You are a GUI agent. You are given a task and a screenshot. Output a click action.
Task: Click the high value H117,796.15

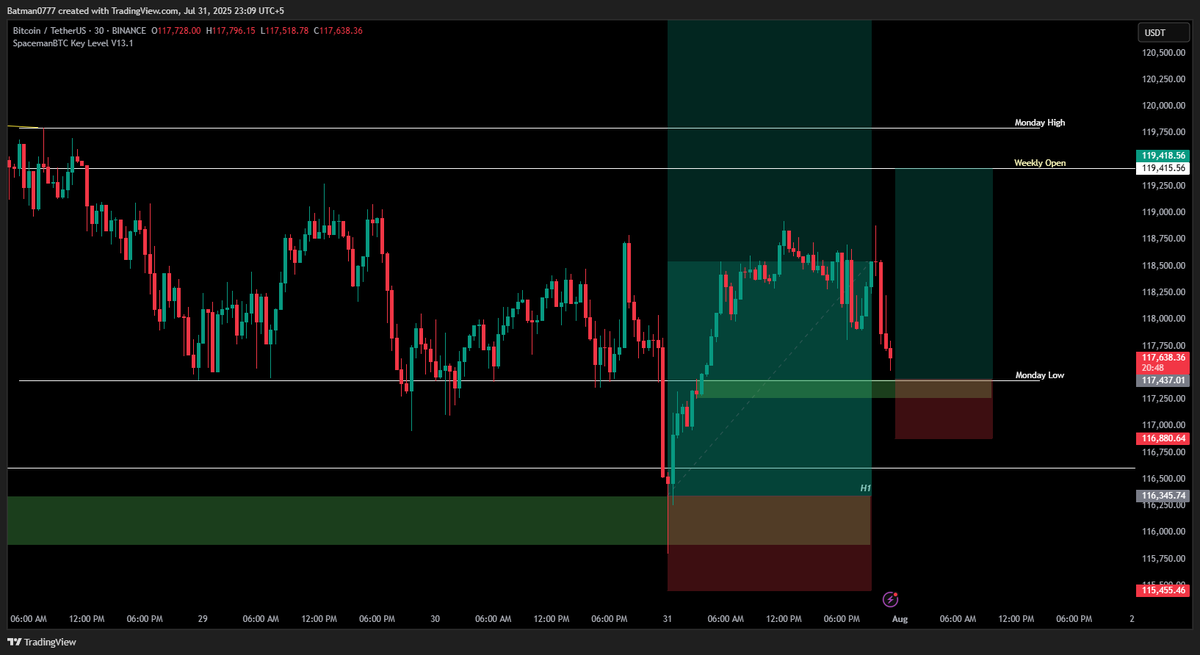coord(231,31)
